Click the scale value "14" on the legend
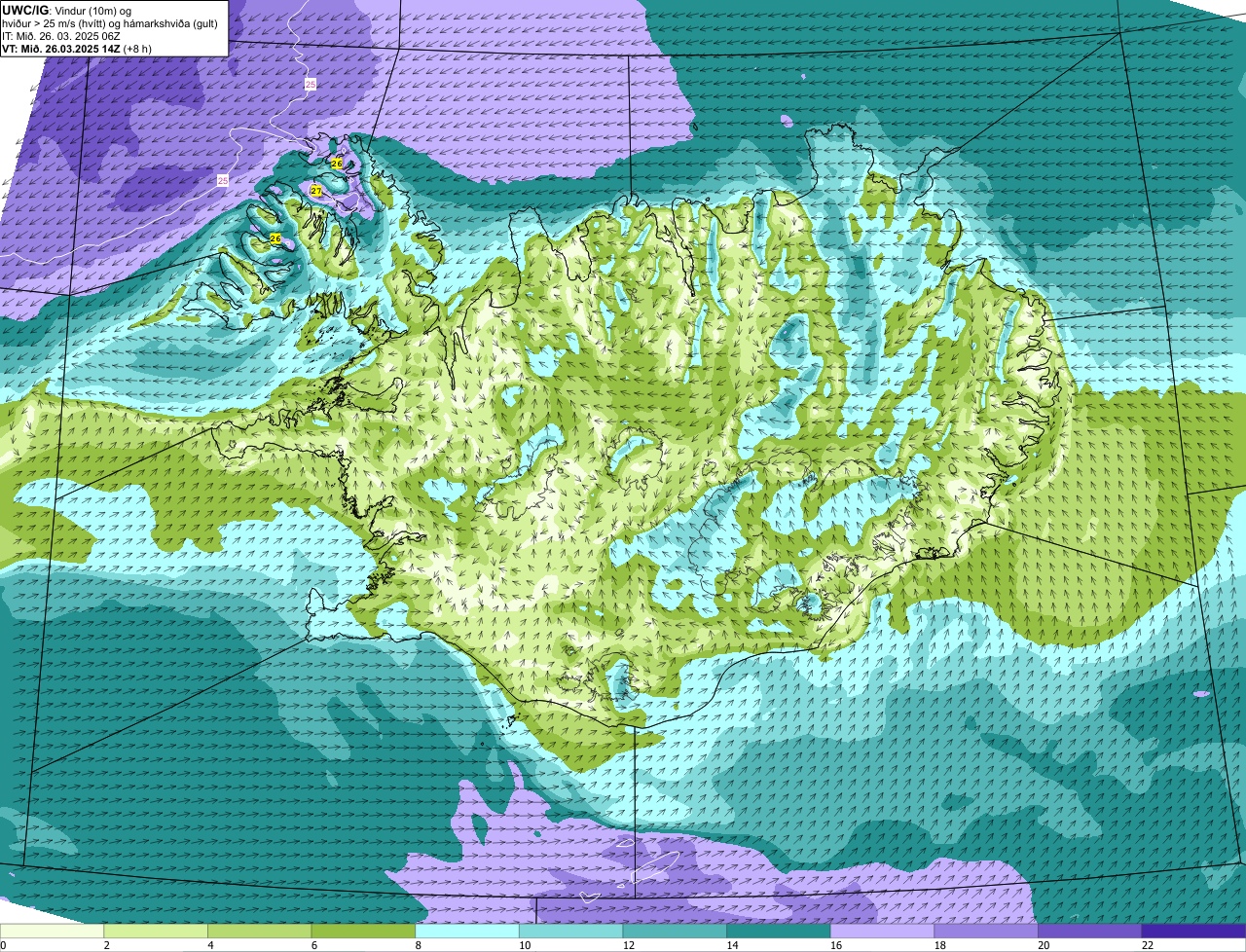 732,945
